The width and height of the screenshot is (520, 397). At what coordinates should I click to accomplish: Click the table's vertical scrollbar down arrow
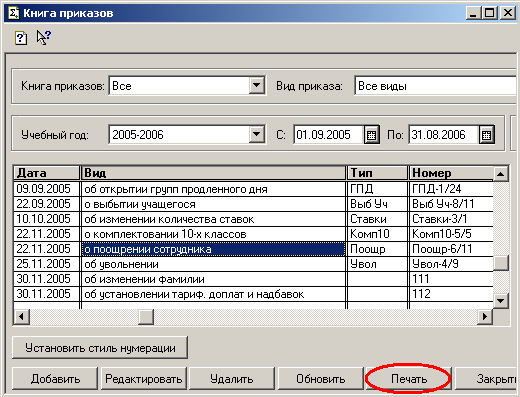[x=501, y=301]
